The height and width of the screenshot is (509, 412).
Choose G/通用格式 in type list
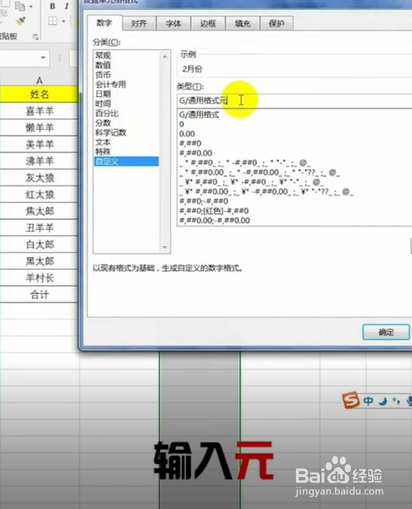(x=199, y=115)
